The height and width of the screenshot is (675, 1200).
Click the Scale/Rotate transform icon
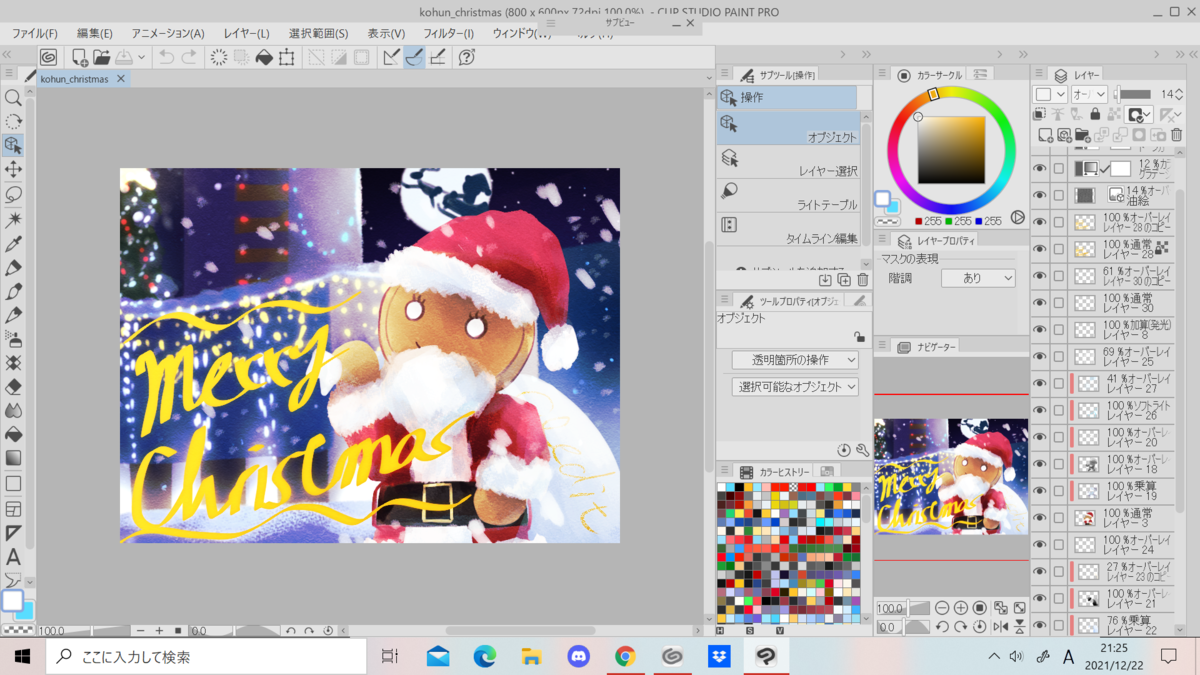(x=286, y=57)
